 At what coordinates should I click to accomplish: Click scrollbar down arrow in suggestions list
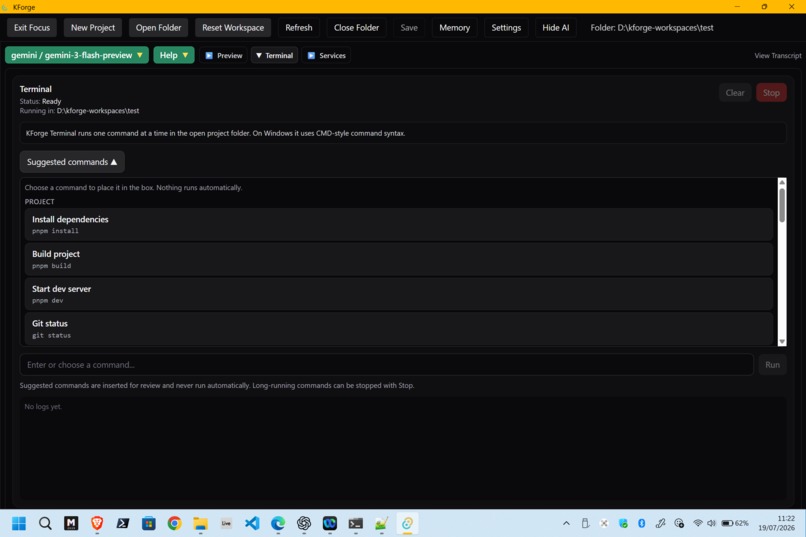click(x=782, y=341)
